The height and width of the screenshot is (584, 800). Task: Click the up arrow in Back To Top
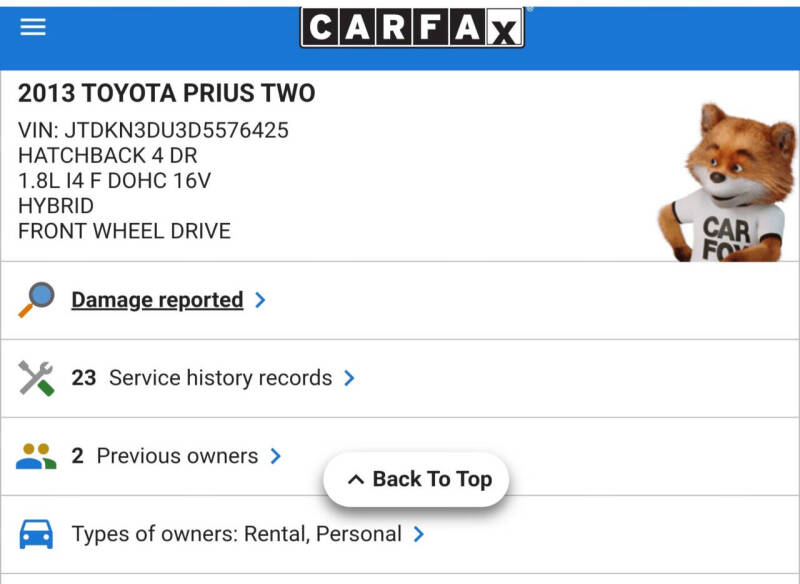point(355,480)
